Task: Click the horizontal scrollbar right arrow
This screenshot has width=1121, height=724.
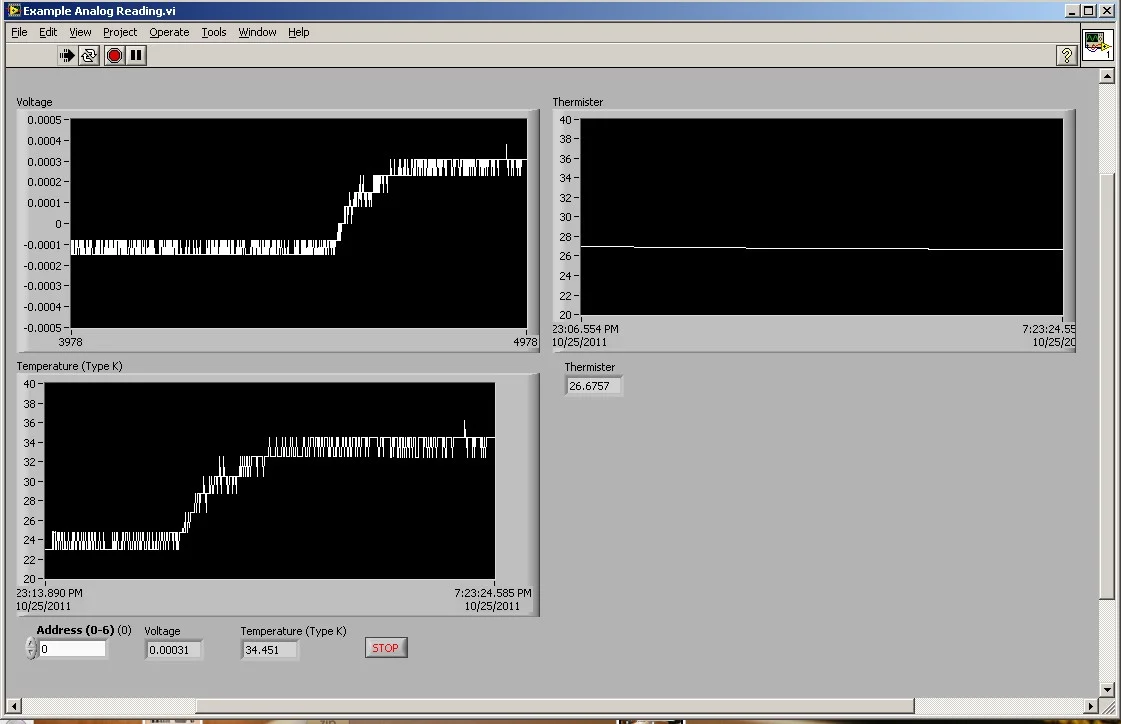Action: point(1091,706)
